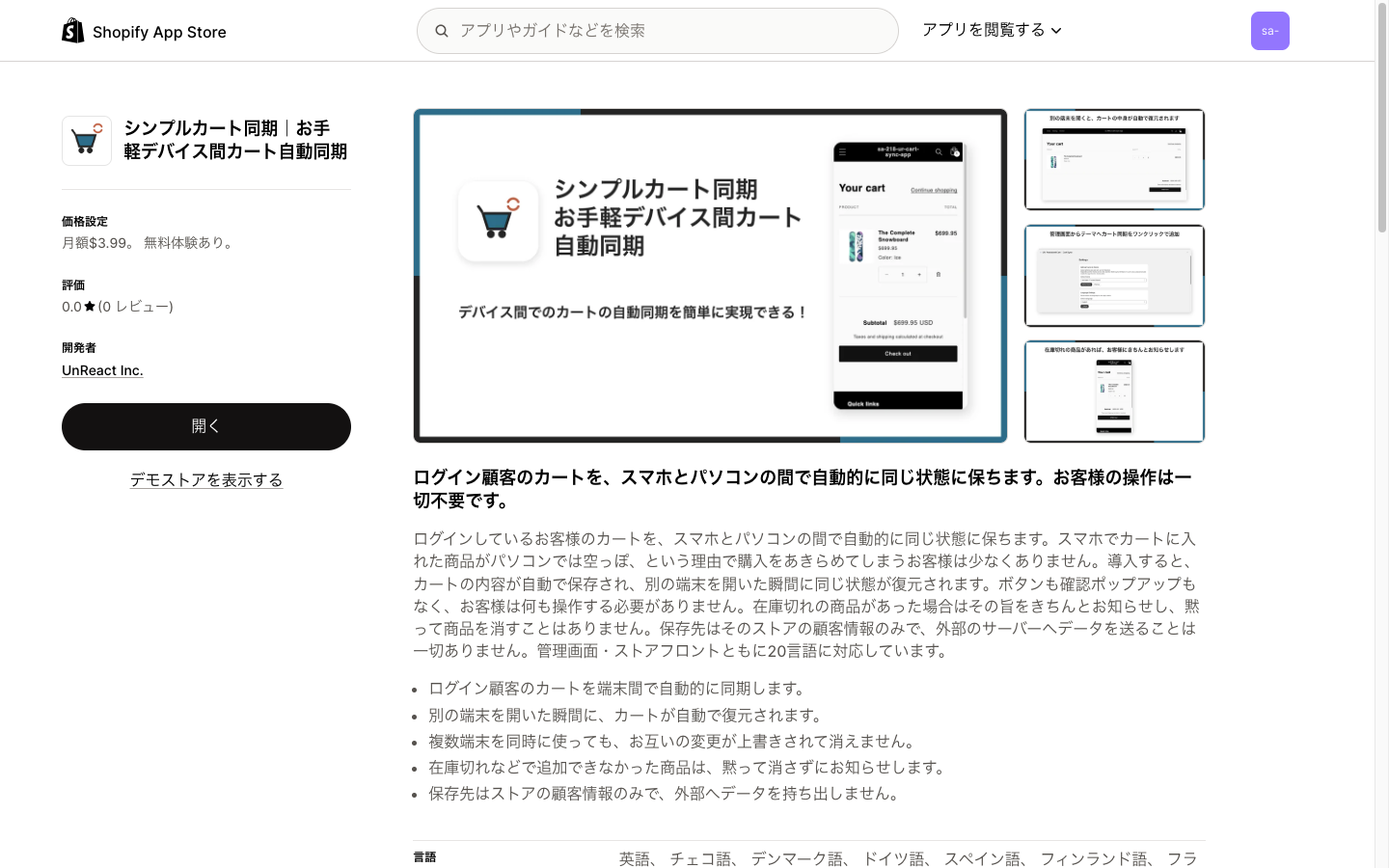Click the Shopify App Store title text
The width and height of the screenshot is (1389, 868).
(159, 32)
